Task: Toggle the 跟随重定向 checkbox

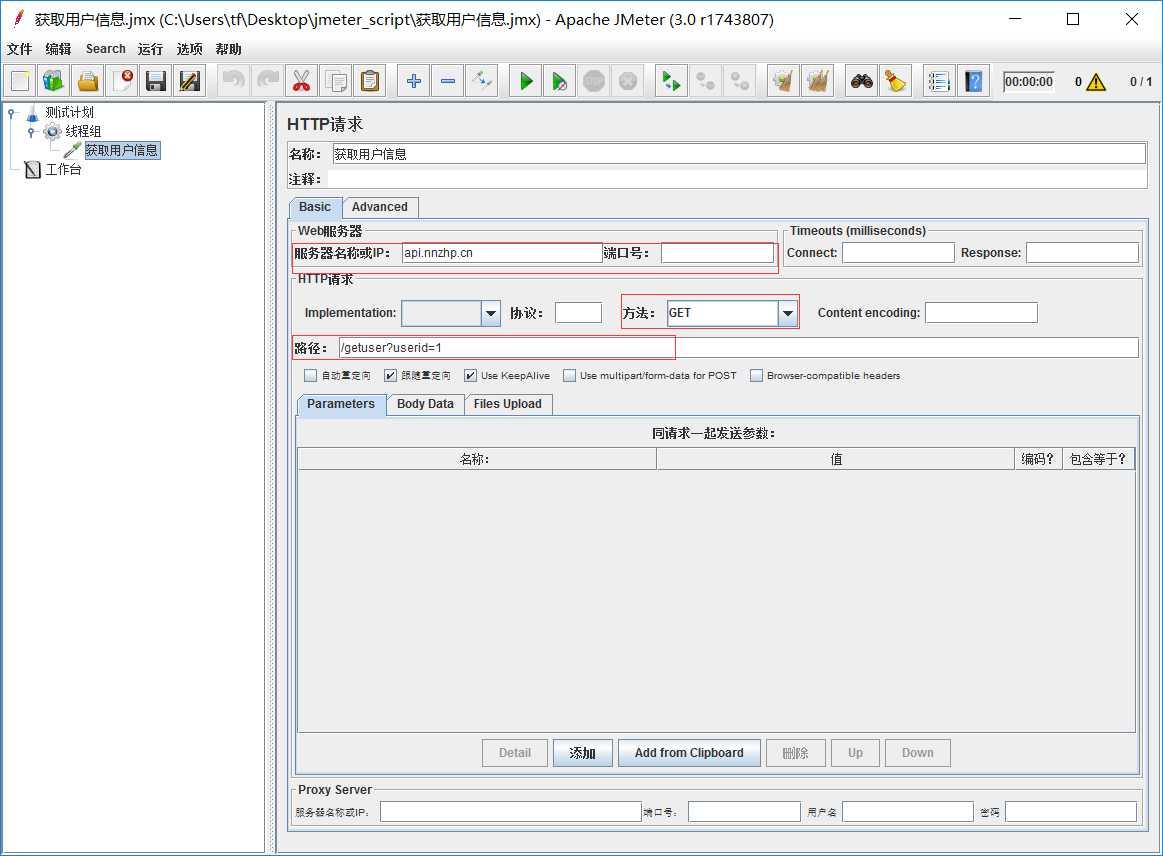Action: (390, 375)
